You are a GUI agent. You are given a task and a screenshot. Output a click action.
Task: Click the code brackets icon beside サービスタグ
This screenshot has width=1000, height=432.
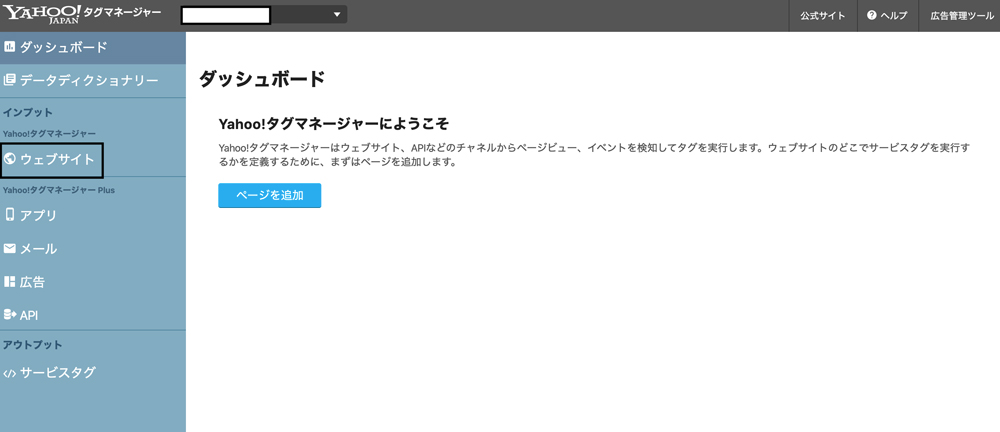(x=10, y=373)
